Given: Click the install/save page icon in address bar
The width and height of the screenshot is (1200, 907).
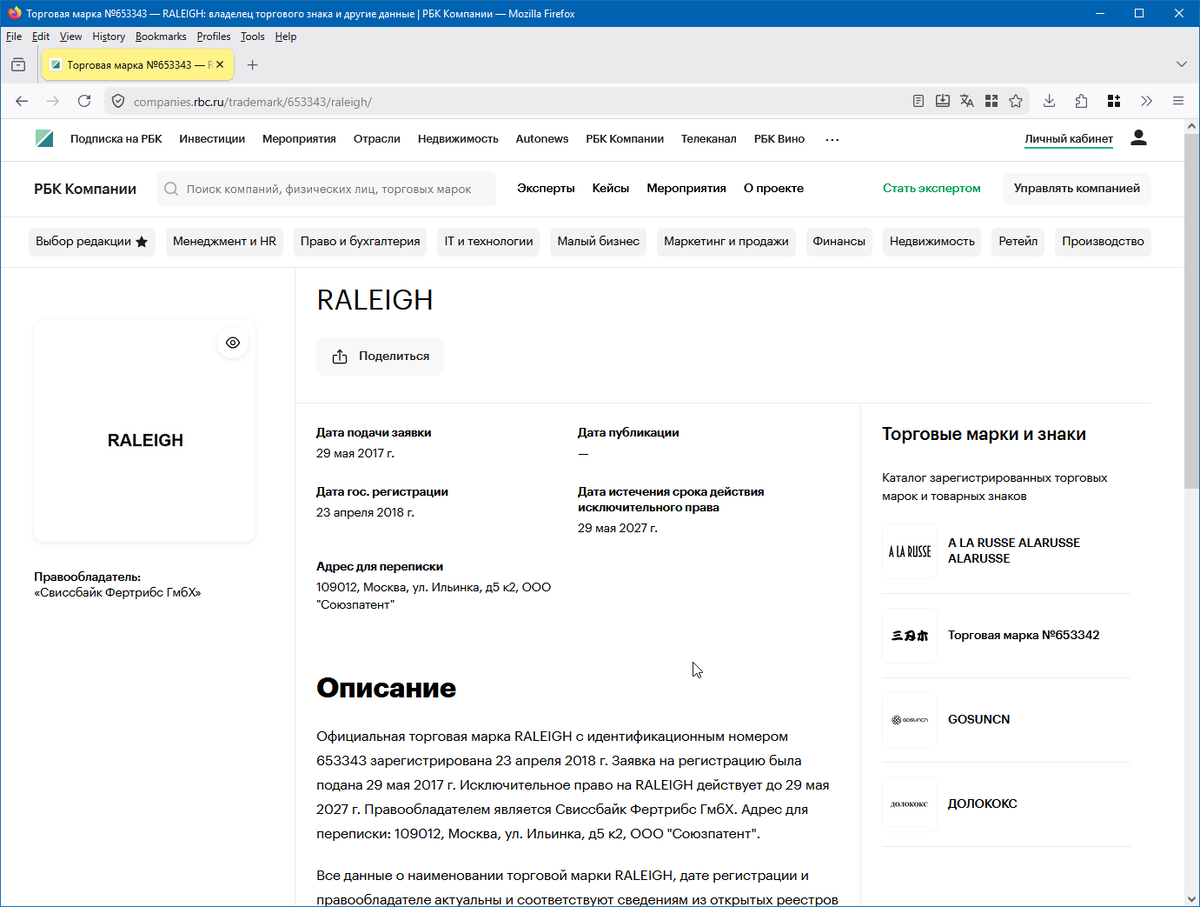Looking at the screenshot, I should point(943,101).
